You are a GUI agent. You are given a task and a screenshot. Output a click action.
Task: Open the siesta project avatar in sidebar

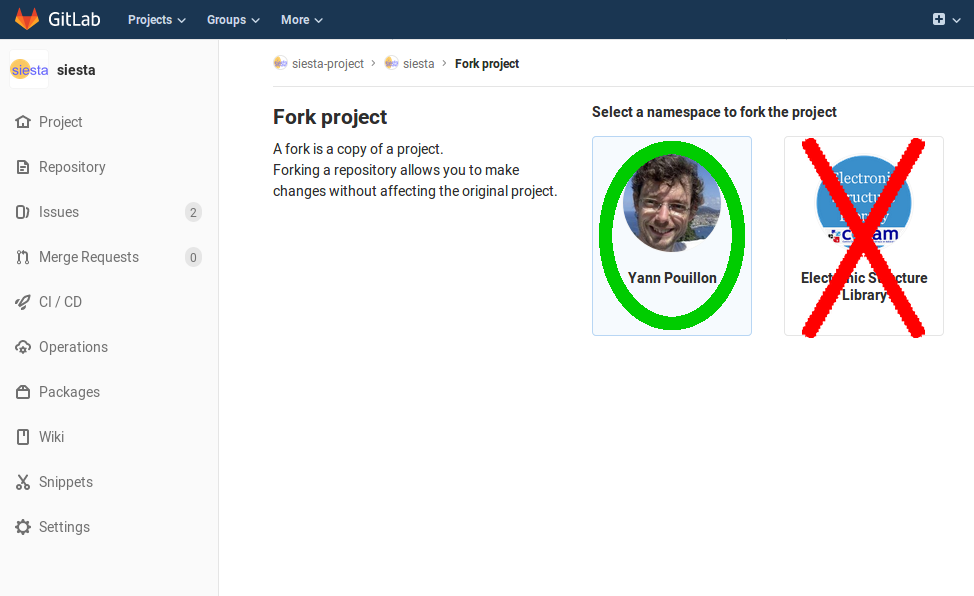point(29,70)
